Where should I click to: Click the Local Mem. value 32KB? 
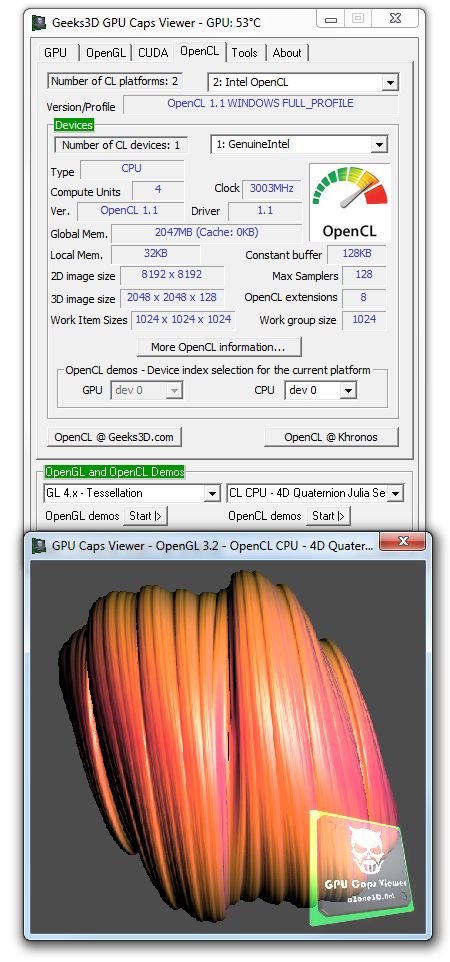156,254
